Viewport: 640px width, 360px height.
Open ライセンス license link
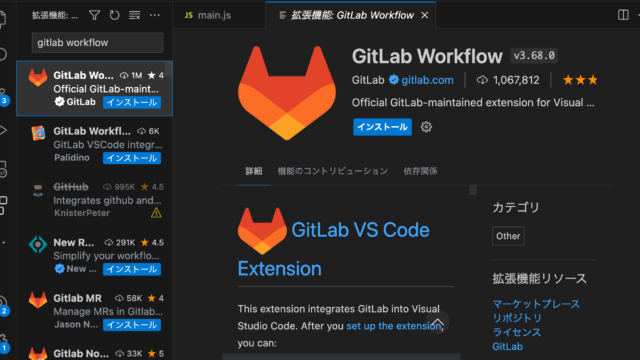click(517, 332)
